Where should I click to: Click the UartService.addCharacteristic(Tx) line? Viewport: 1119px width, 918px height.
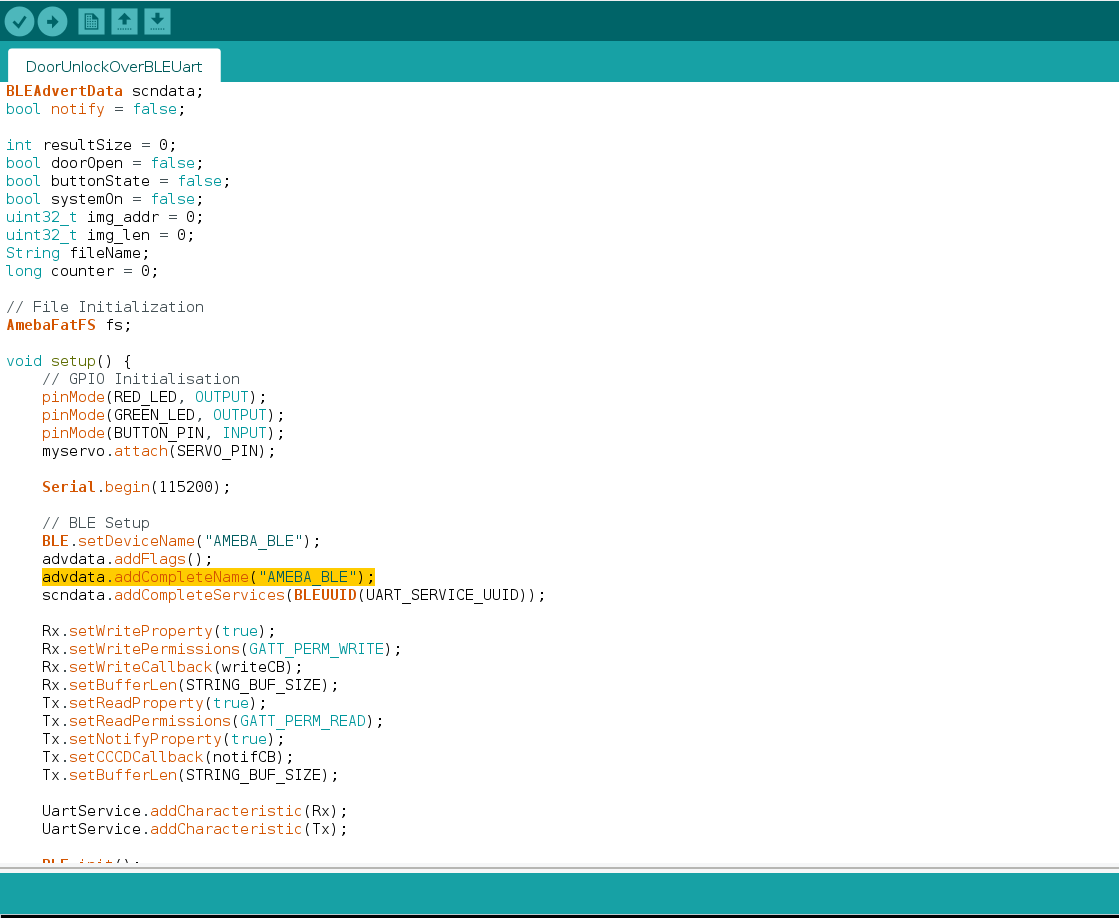194,829
